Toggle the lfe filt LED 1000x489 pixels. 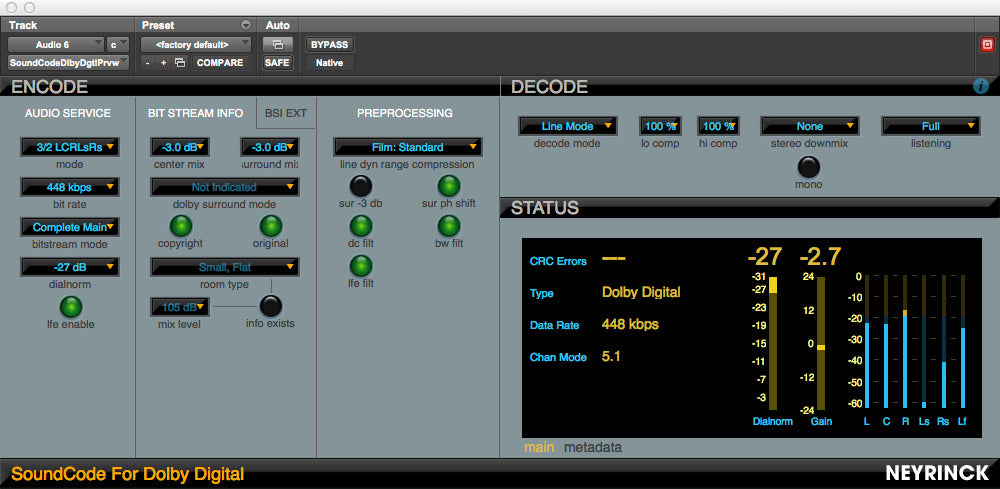click(x=360, y=266)
